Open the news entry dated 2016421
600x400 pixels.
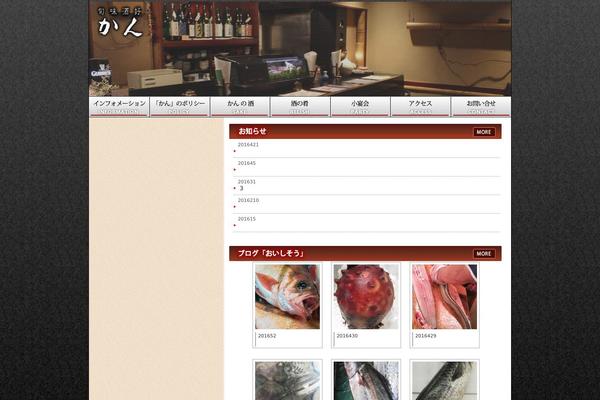pyautogui.click(x=366, y=149)
